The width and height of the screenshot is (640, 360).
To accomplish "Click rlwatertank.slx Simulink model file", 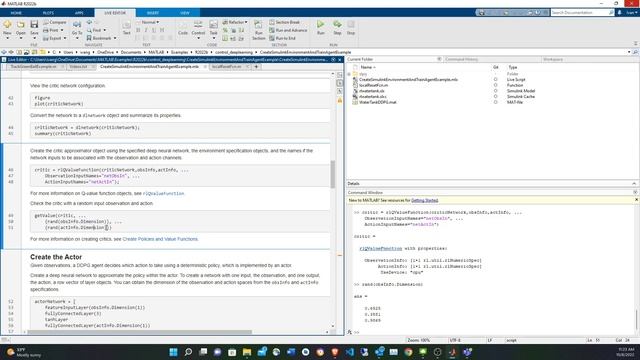I will pyautogui.click(x=371, y=91).
